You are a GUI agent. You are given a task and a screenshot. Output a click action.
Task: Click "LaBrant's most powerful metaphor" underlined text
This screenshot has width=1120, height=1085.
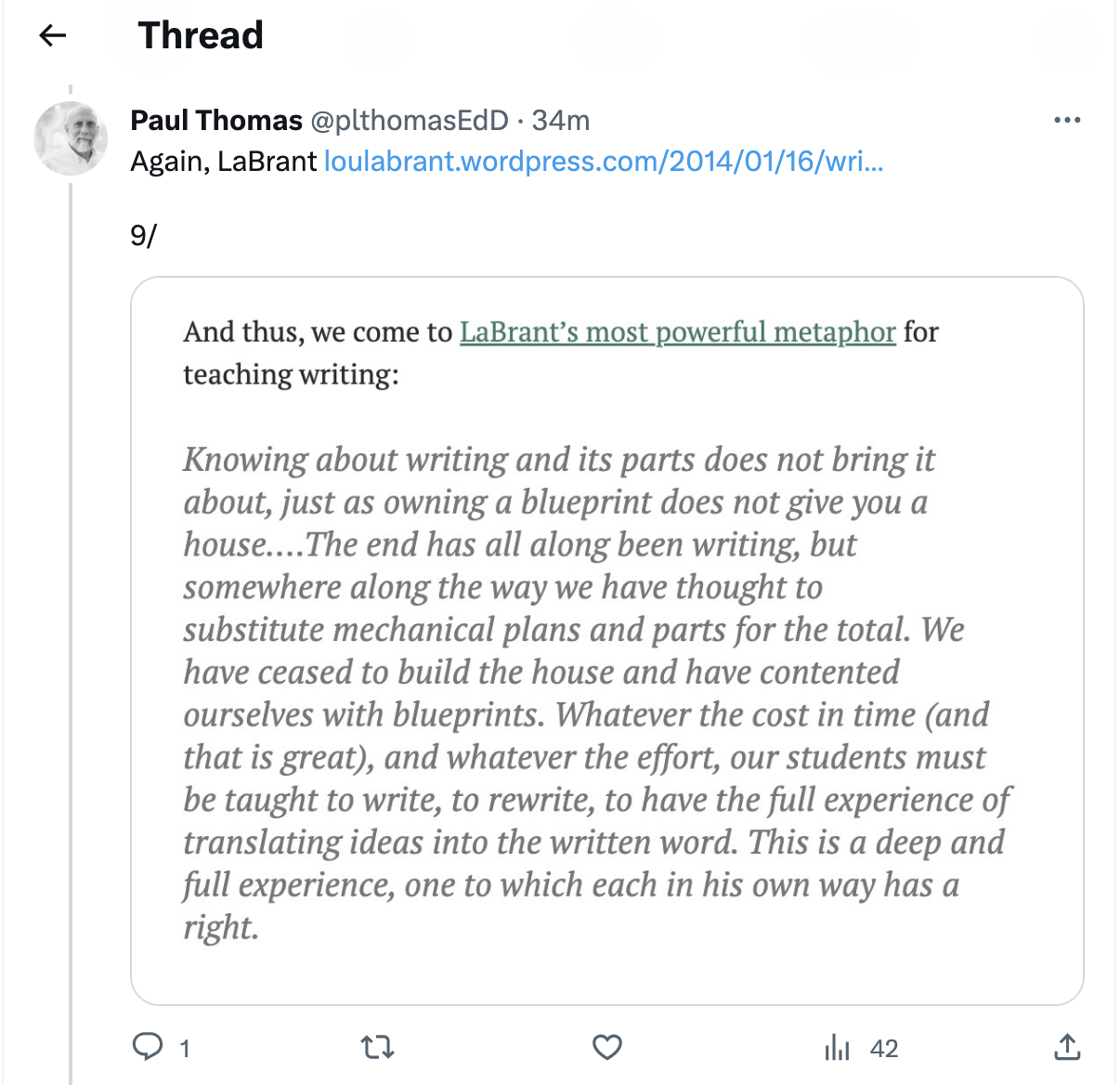677,332
